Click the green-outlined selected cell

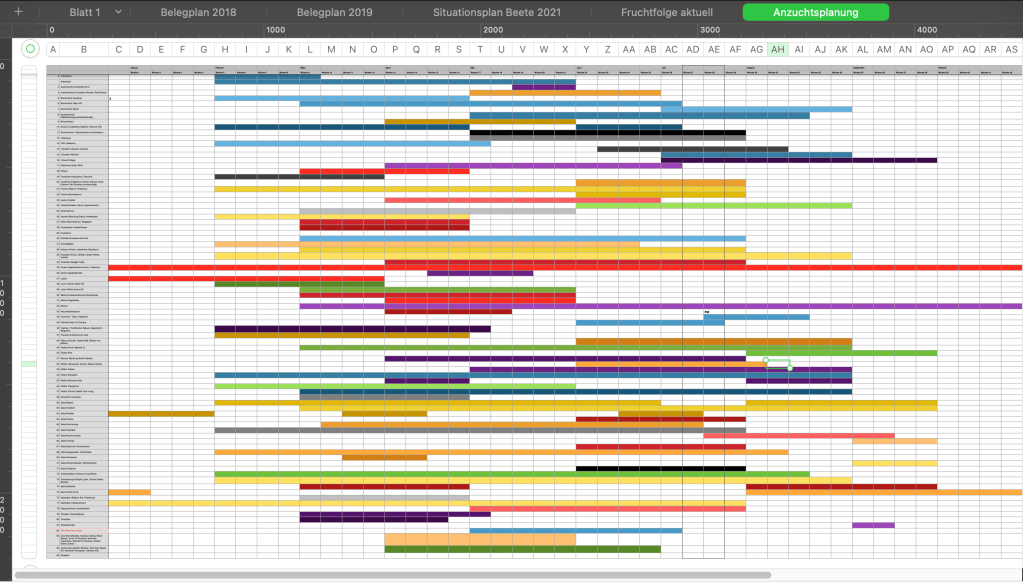[x=778, y=365]
